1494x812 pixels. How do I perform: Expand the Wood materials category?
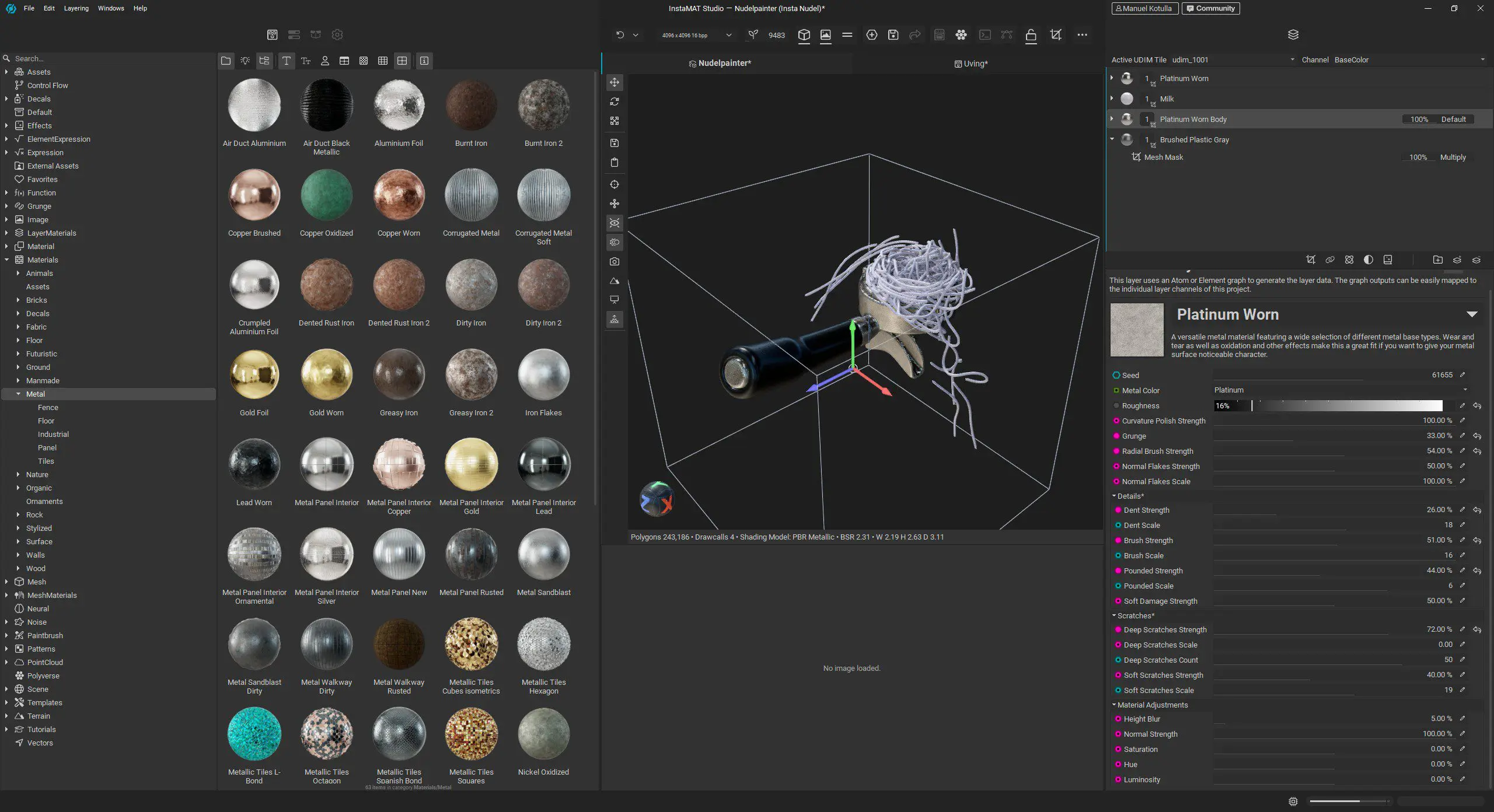coord(18,568)
